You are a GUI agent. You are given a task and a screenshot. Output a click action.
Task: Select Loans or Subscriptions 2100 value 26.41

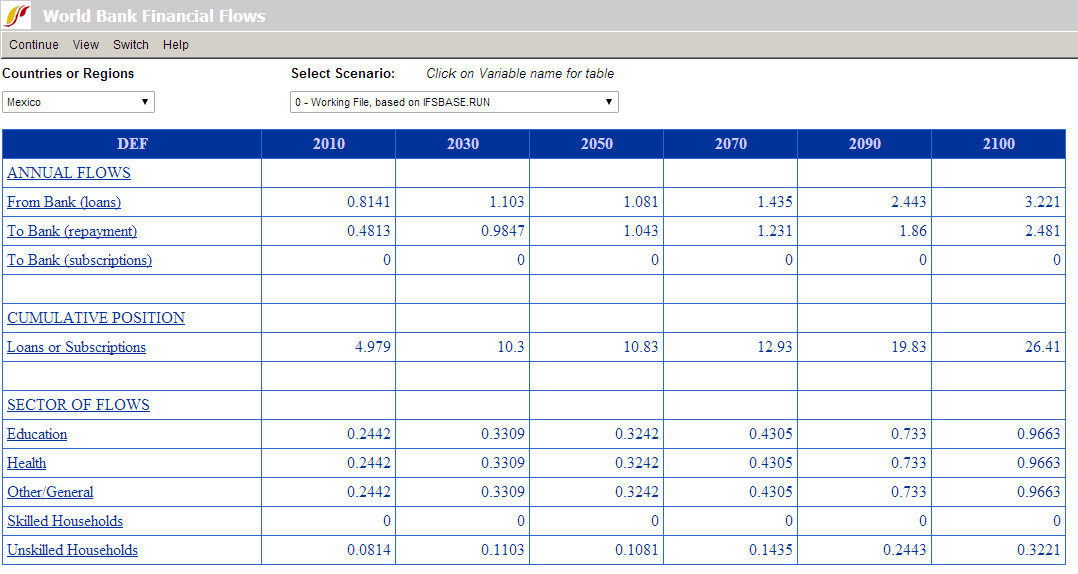tap(1042, 347)
